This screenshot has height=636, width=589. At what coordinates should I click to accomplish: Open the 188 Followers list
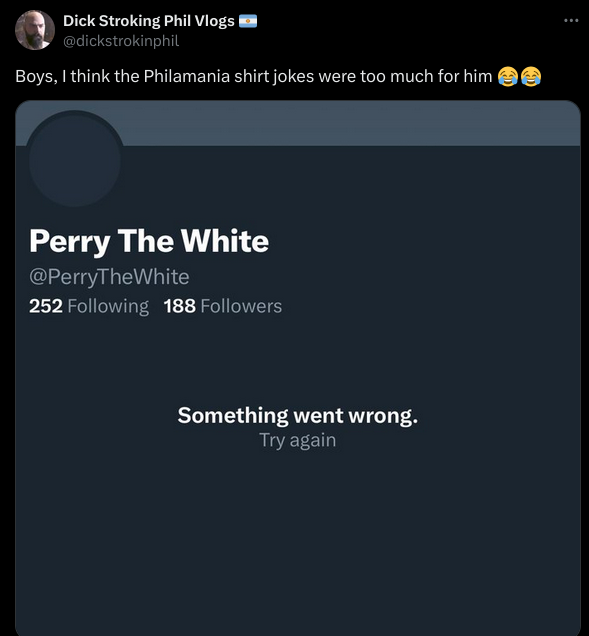tap(223, 306)
